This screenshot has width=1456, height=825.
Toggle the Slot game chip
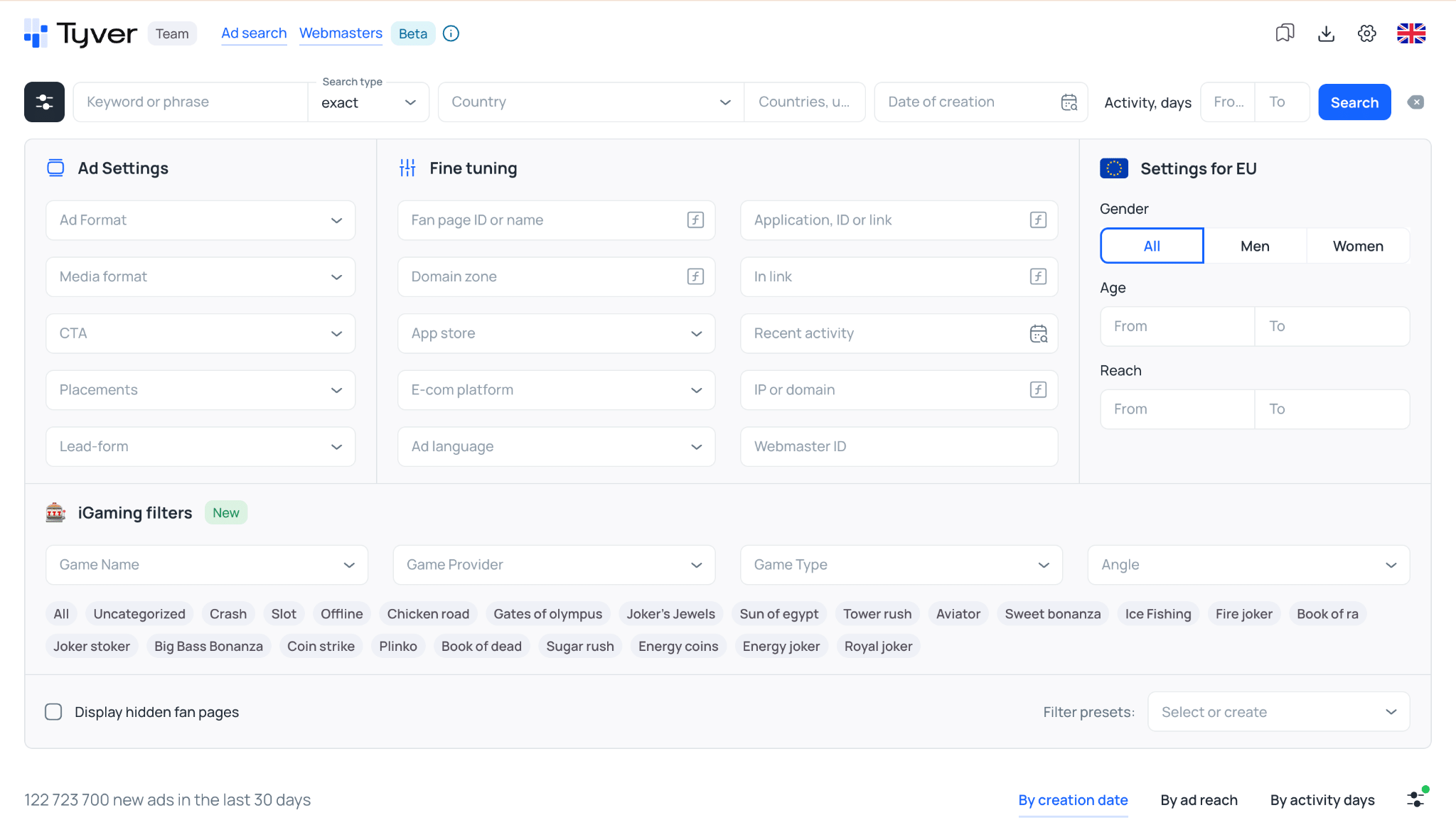(x=284, y=614)
